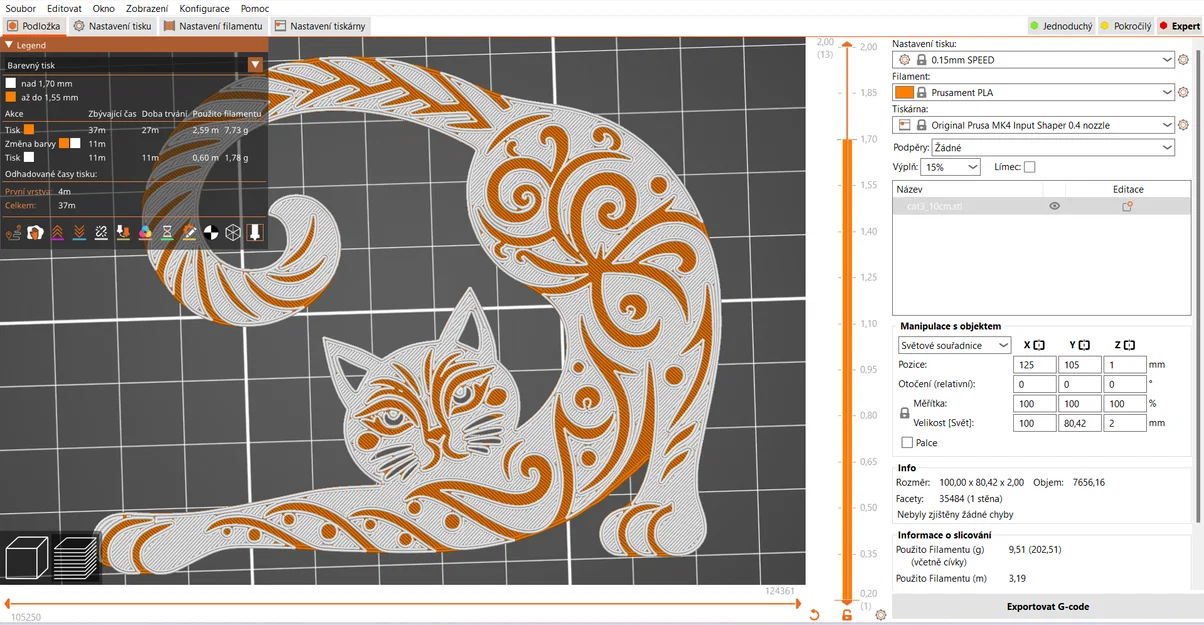Viewport: 1204px width, 625px height.
Task: Click top thumb of vertical layer slider
Action: point(847,45)
